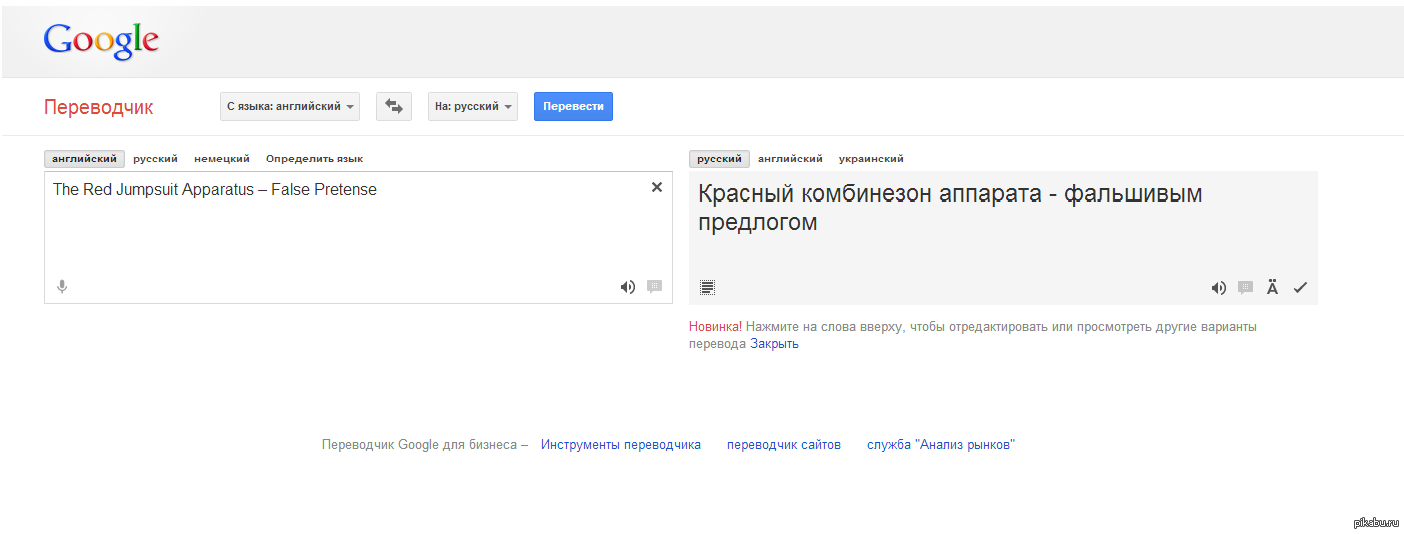Click the microphone voice input icon
The width and height of the screenshot is (1404, 534).
coord(62,287)
